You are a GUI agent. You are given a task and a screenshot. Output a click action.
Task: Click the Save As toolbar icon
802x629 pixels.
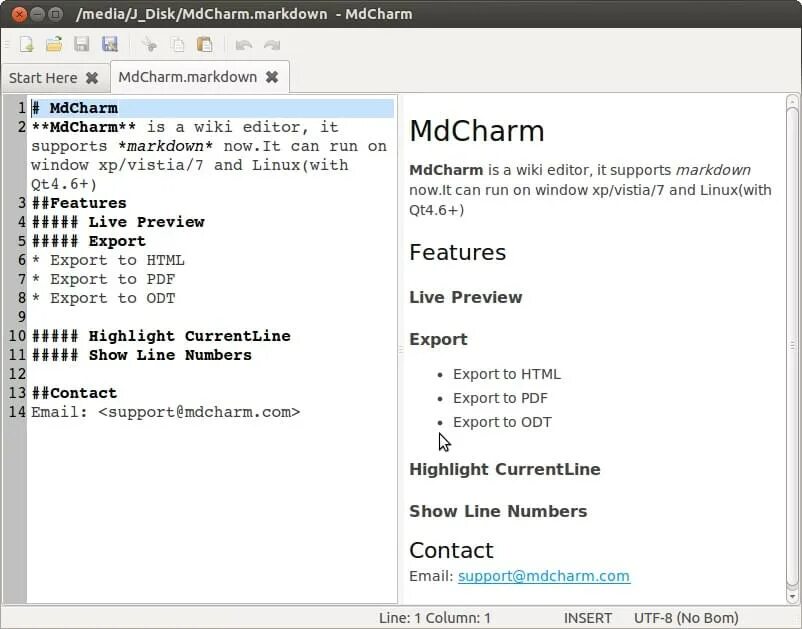coord(109,44)
